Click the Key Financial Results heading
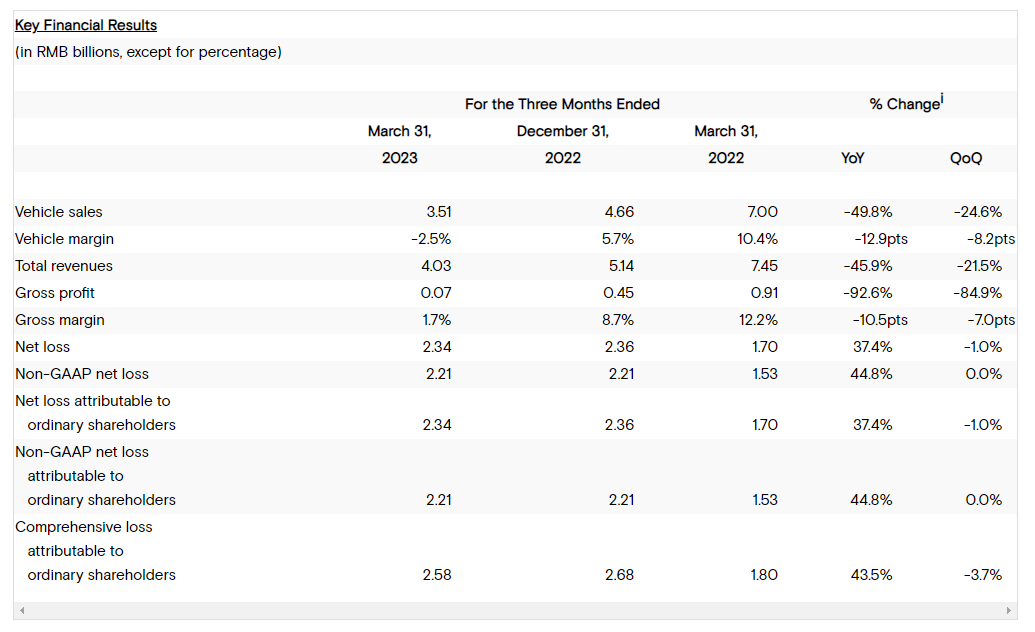Image resolution: width=1035 pixels, height=632 pixels. [x=86, y=25]
